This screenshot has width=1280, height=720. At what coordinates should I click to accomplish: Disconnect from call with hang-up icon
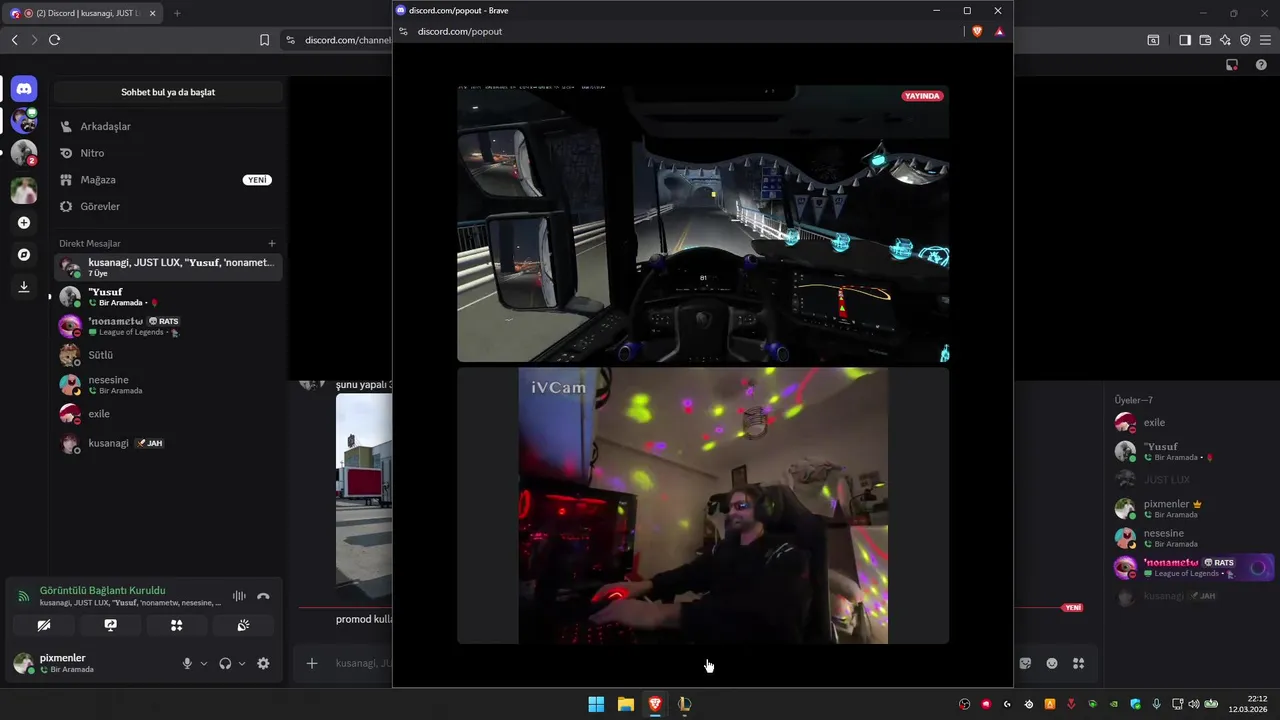[x=263, y=596]
